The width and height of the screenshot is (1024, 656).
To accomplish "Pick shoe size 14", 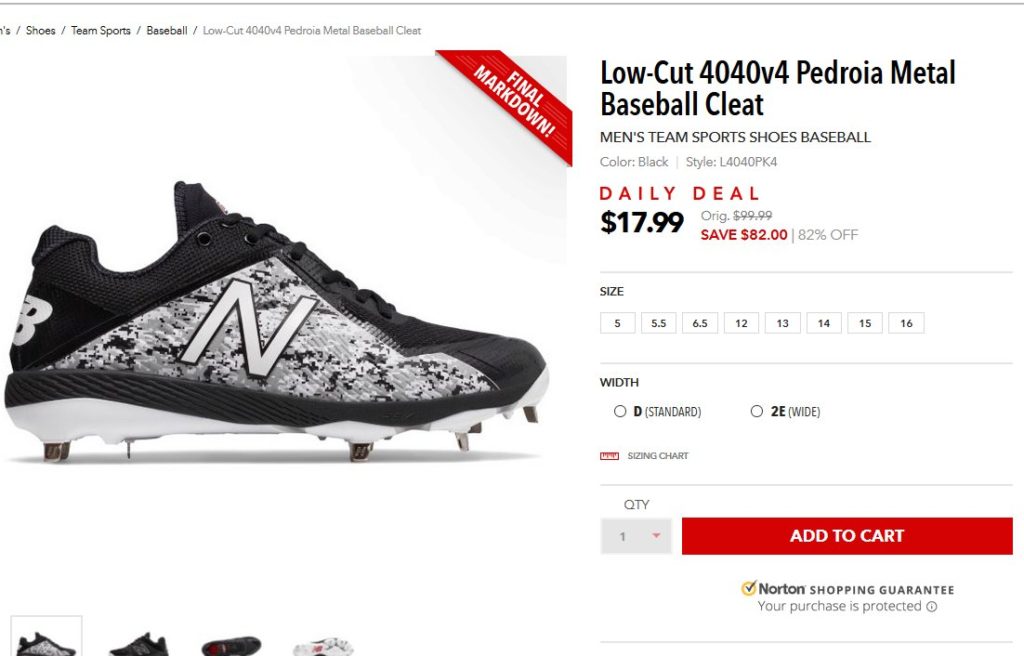I will 823,323.
